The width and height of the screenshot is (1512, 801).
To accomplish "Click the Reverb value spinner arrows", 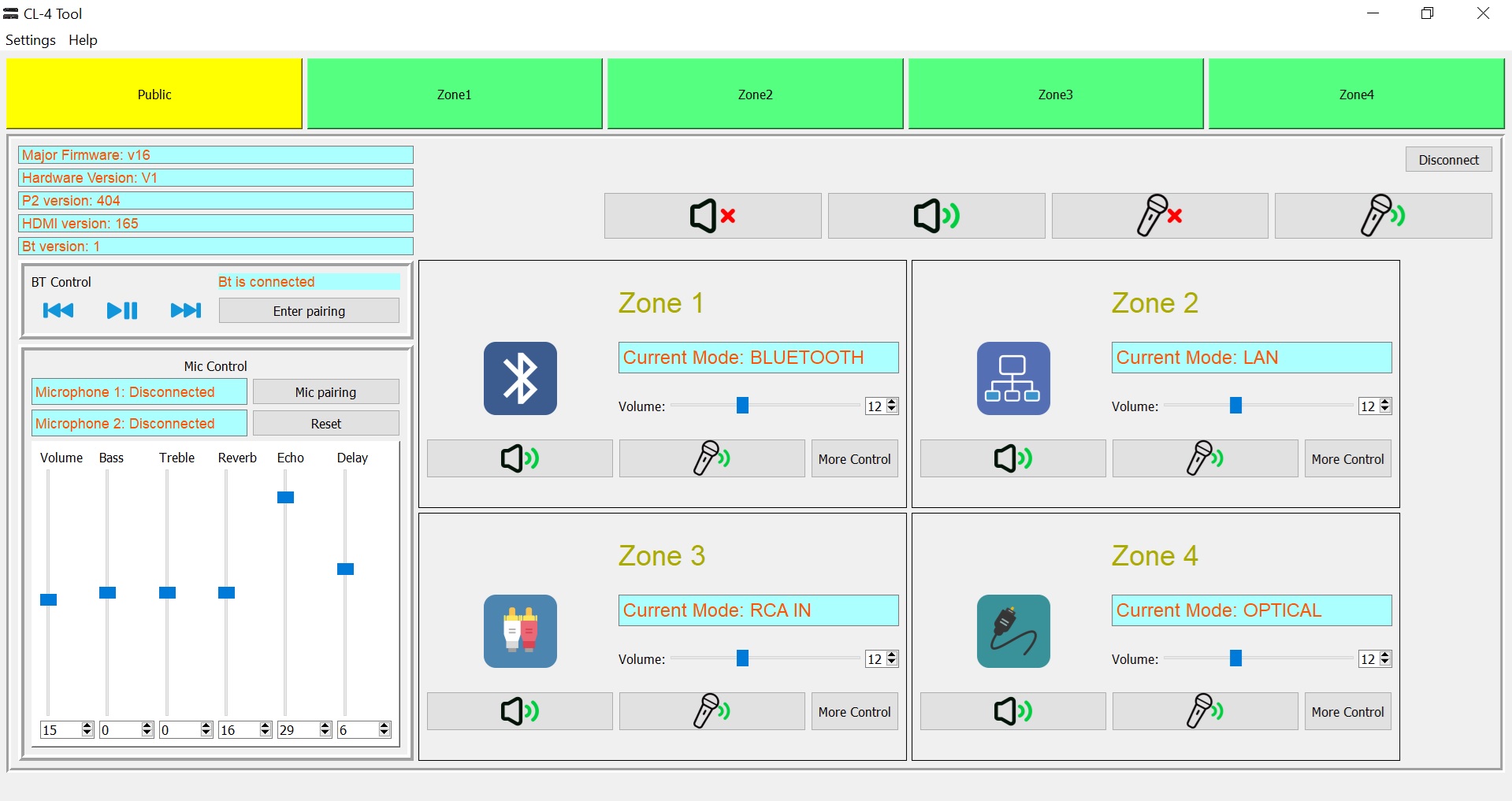I will [x=266, y=729].
